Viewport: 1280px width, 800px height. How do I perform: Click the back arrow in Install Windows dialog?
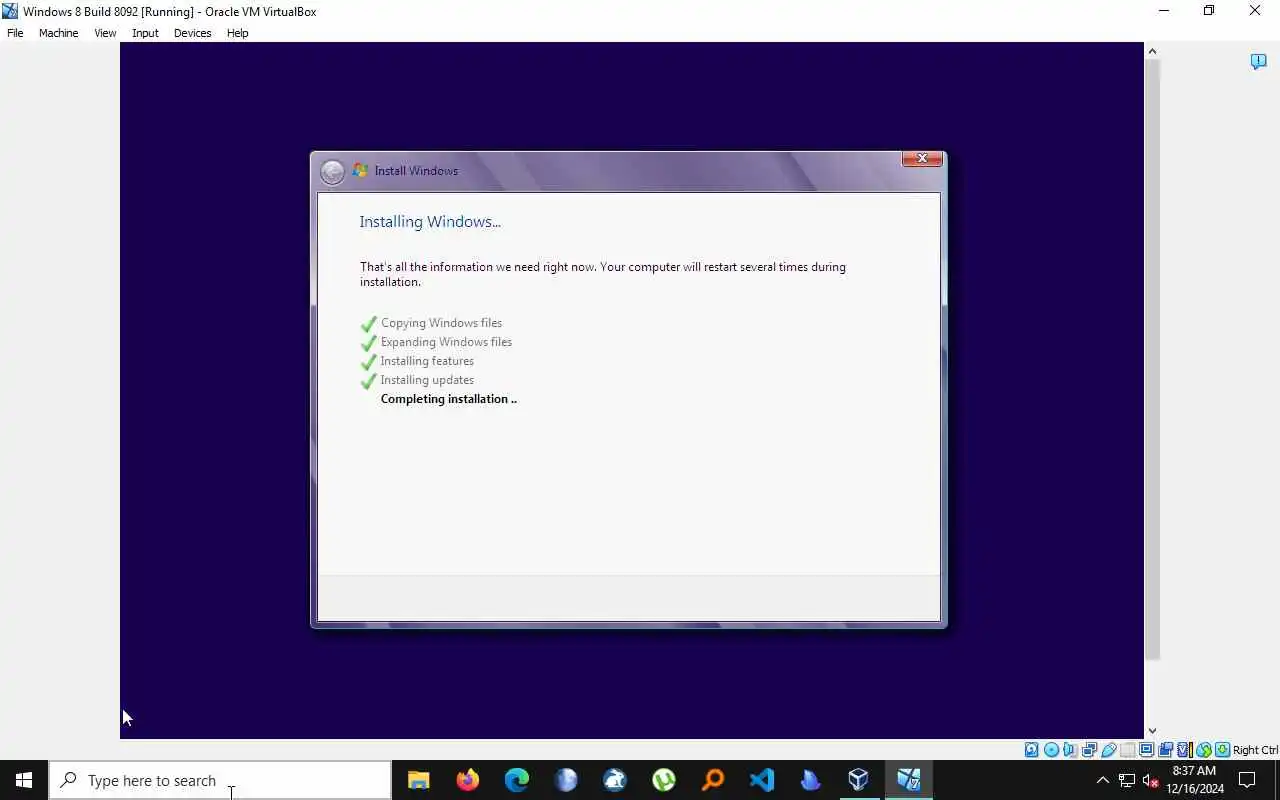tap(332, 172)
